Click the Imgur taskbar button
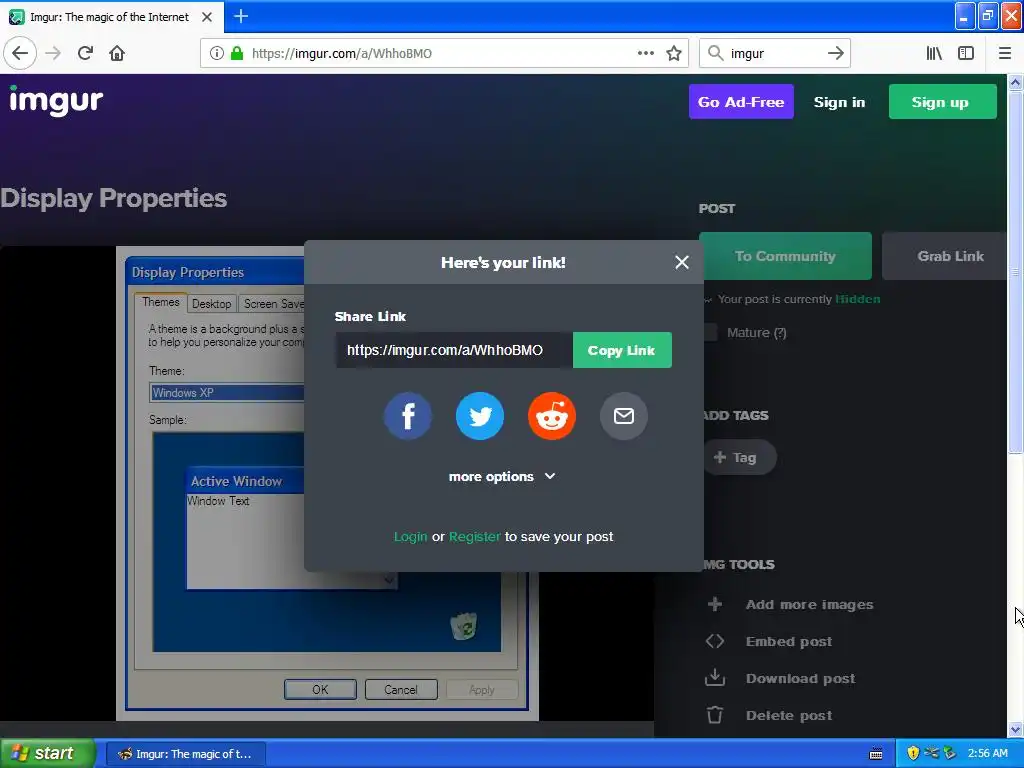 pos(185,754)
